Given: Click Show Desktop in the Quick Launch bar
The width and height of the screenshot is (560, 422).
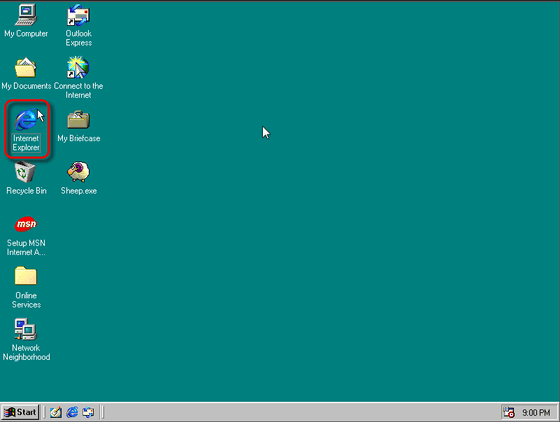Looking at the screenshot, I should pyautogui.click(x=56, y=413).
